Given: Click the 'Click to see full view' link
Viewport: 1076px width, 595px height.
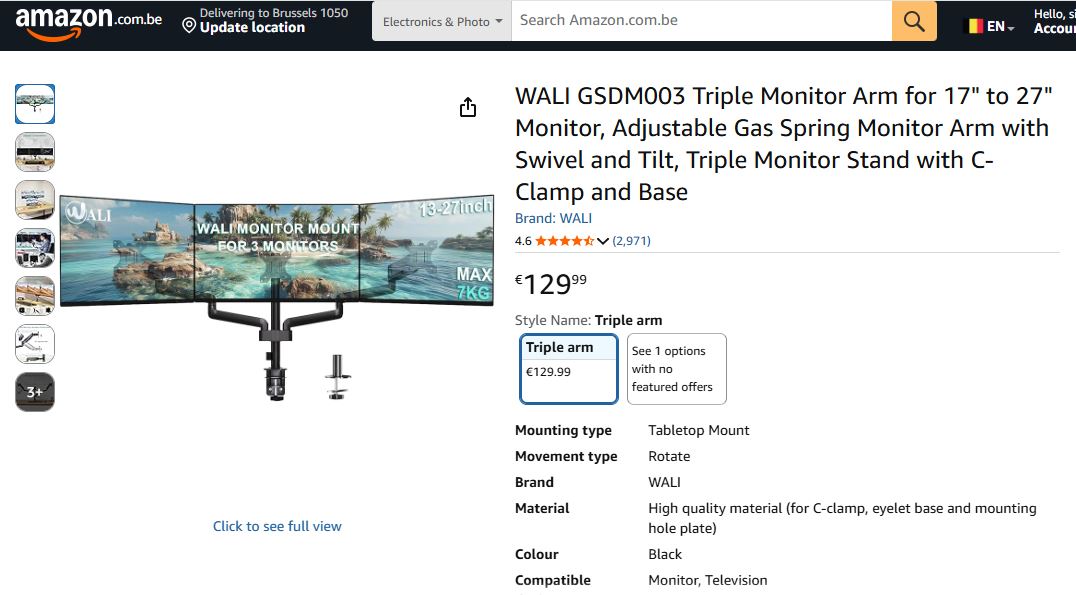Looking at the screenshot, I should (x=277, y=525).
